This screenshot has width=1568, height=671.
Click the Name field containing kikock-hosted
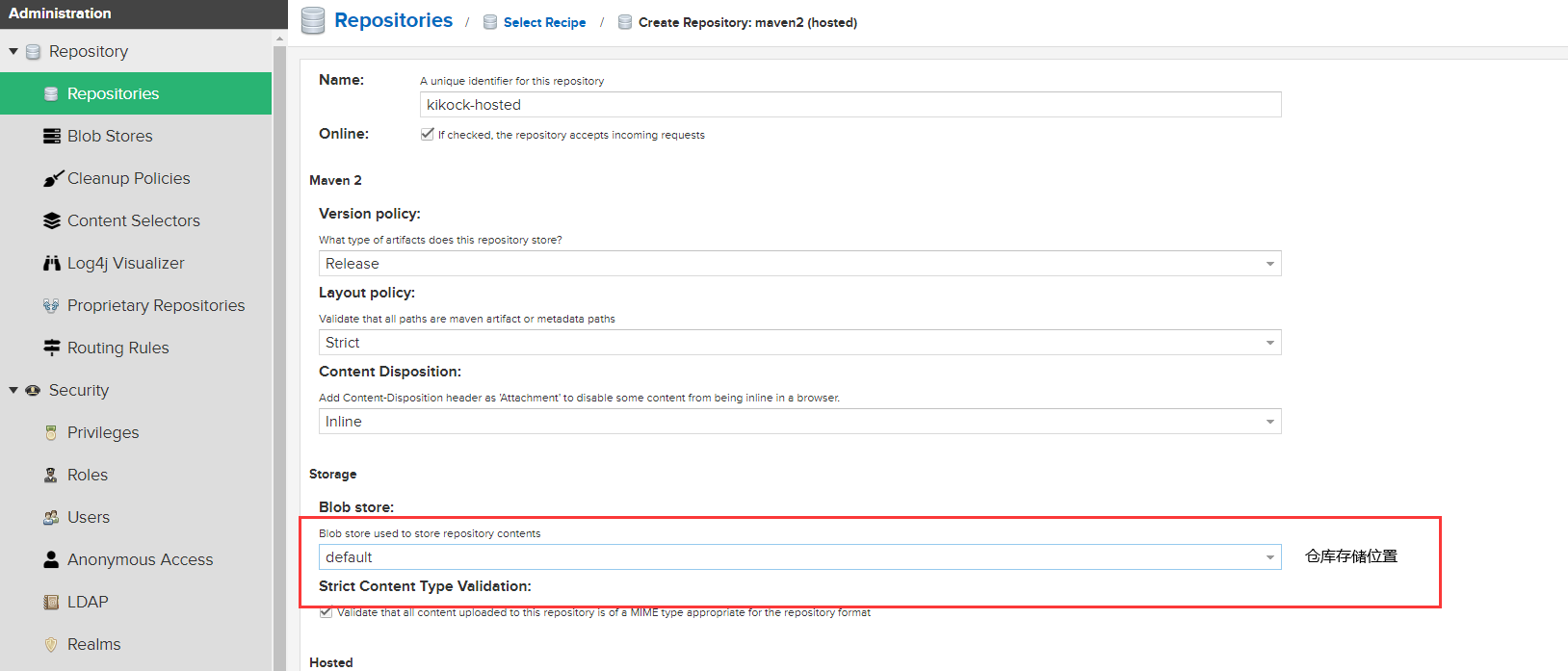[850, 104]
